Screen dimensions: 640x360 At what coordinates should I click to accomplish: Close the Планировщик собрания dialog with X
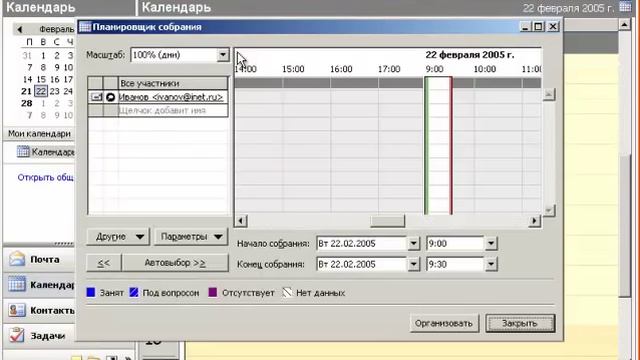[x=553, y=27]
